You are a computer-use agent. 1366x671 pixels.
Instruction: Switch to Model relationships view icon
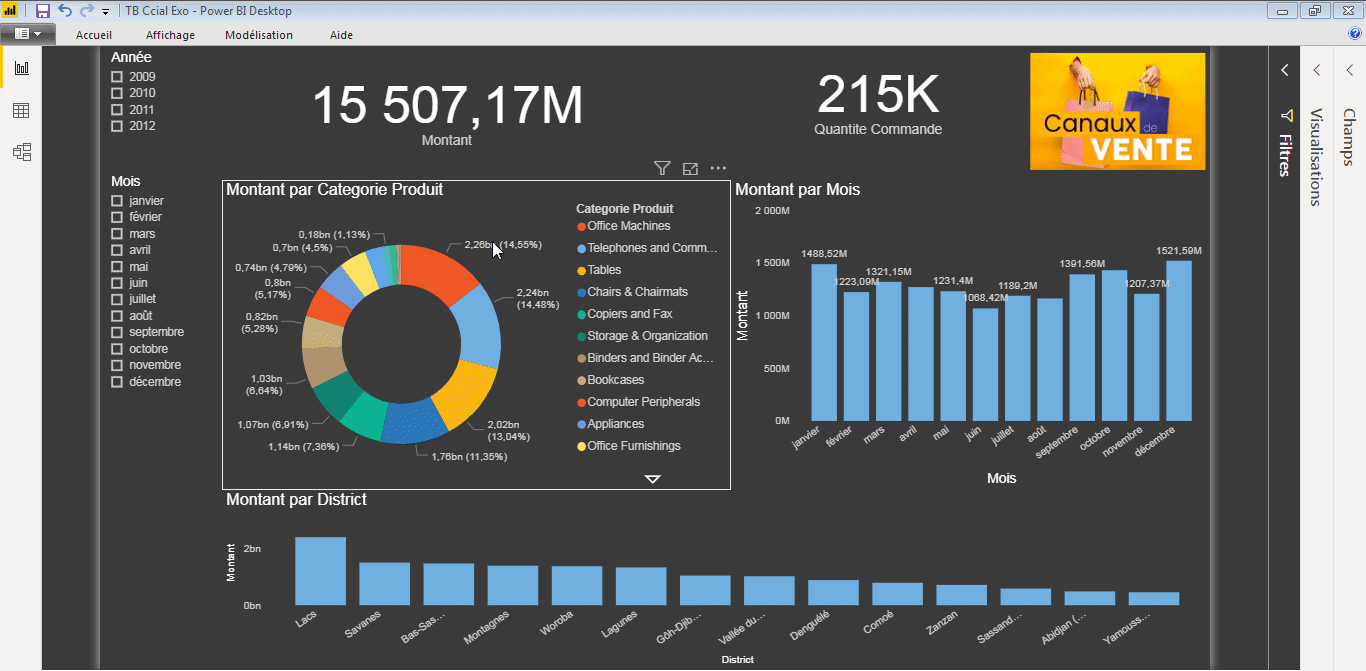21,152
